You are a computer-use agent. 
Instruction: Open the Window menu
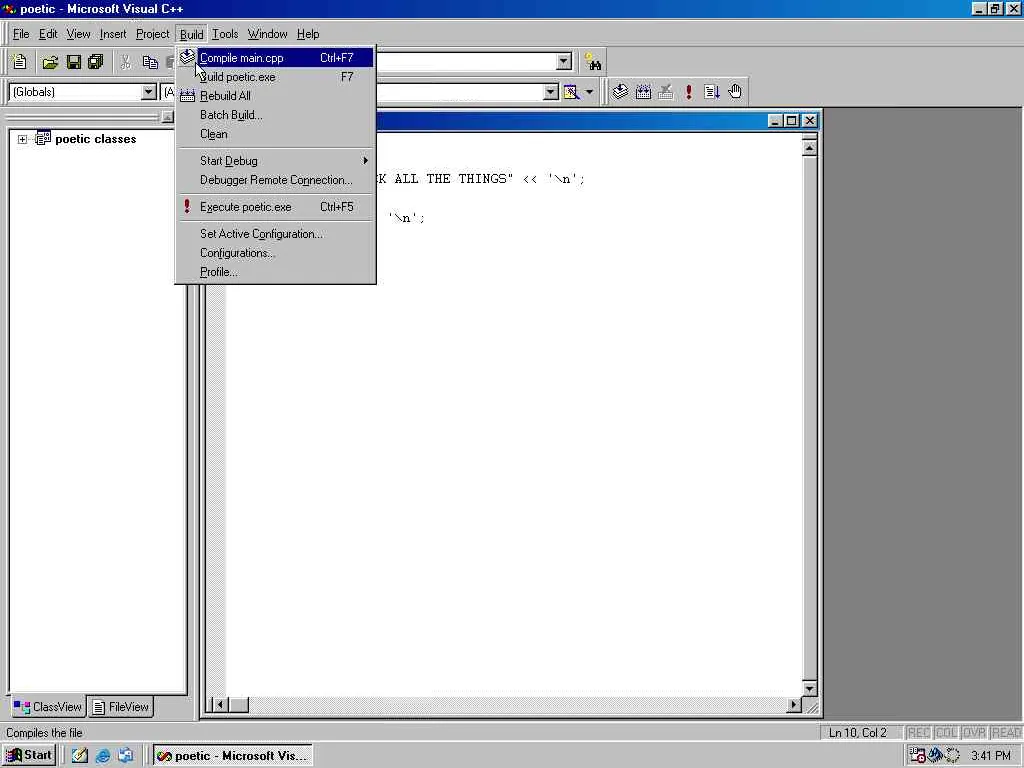click(x=267, y=34)
